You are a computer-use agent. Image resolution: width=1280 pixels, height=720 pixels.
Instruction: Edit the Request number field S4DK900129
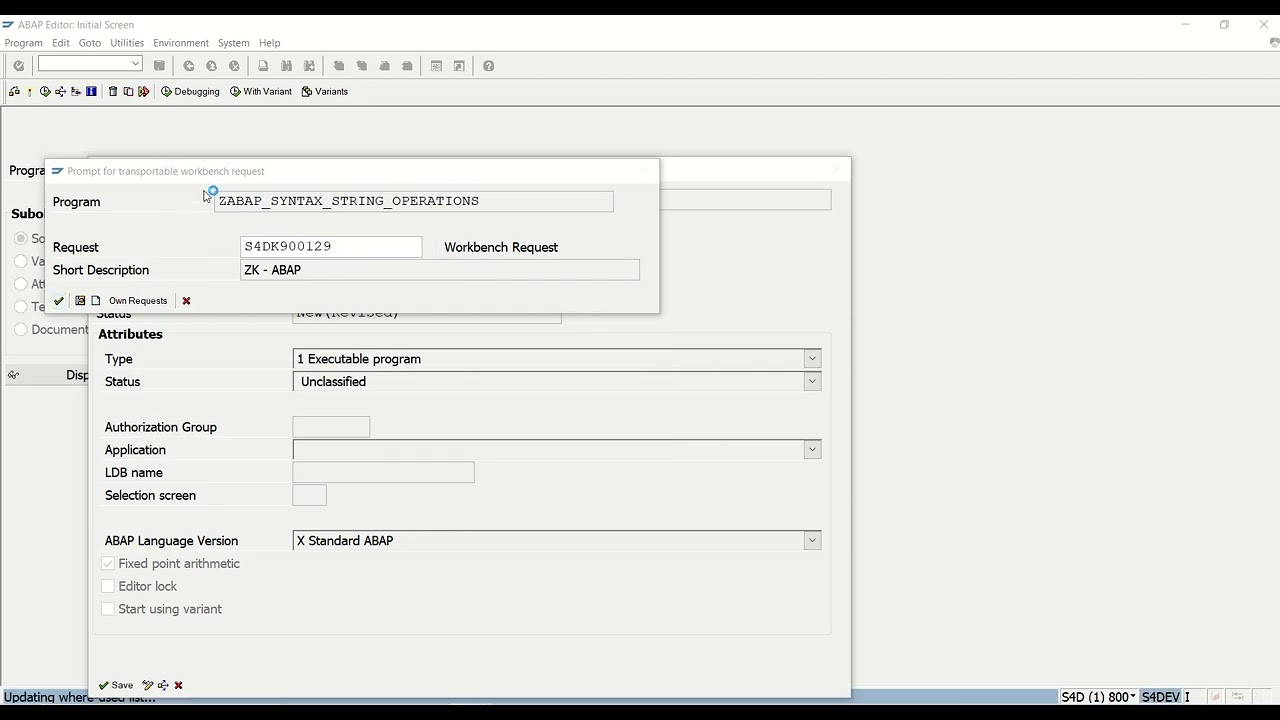point(331,247)
